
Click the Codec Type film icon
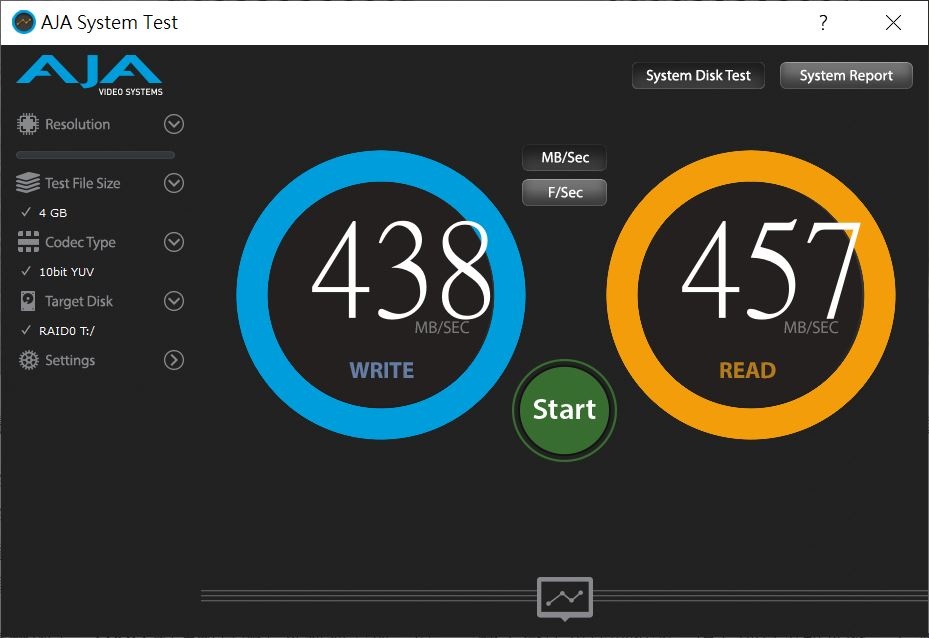28,242
